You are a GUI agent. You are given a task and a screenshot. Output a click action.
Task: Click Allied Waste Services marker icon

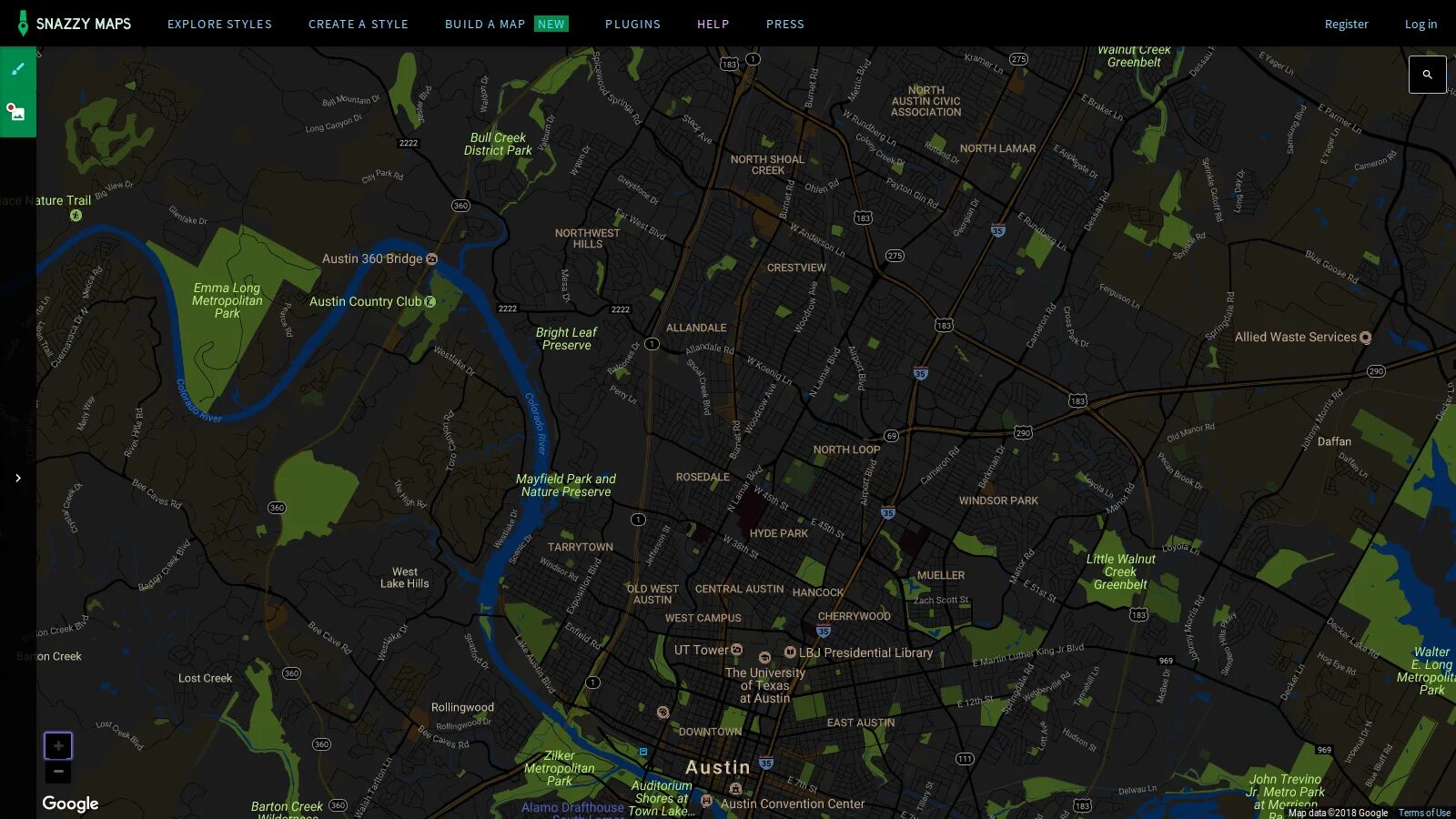click(1365, 338)
